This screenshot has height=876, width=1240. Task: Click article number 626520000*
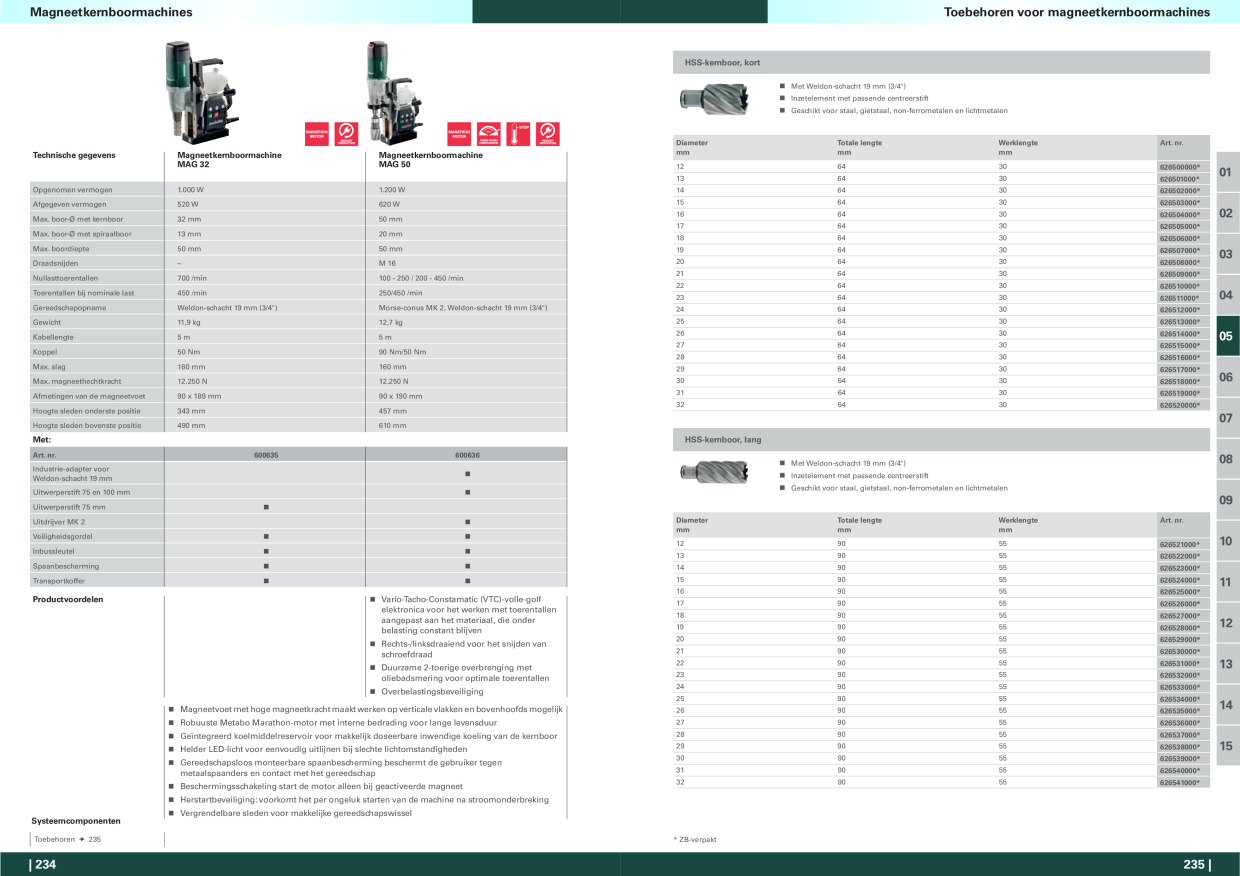1179,405
